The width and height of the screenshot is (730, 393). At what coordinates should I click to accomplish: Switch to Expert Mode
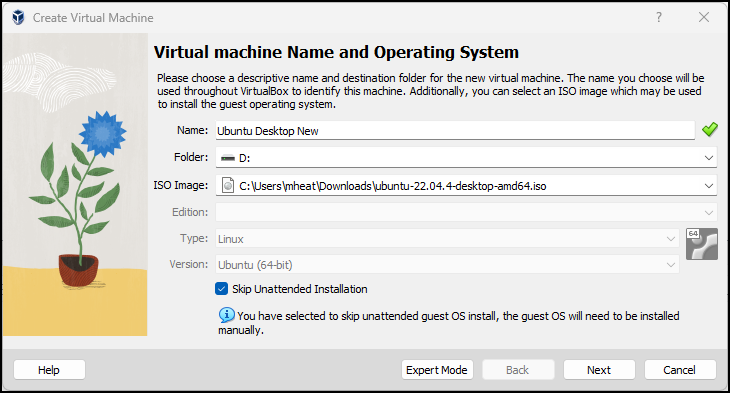437,370
